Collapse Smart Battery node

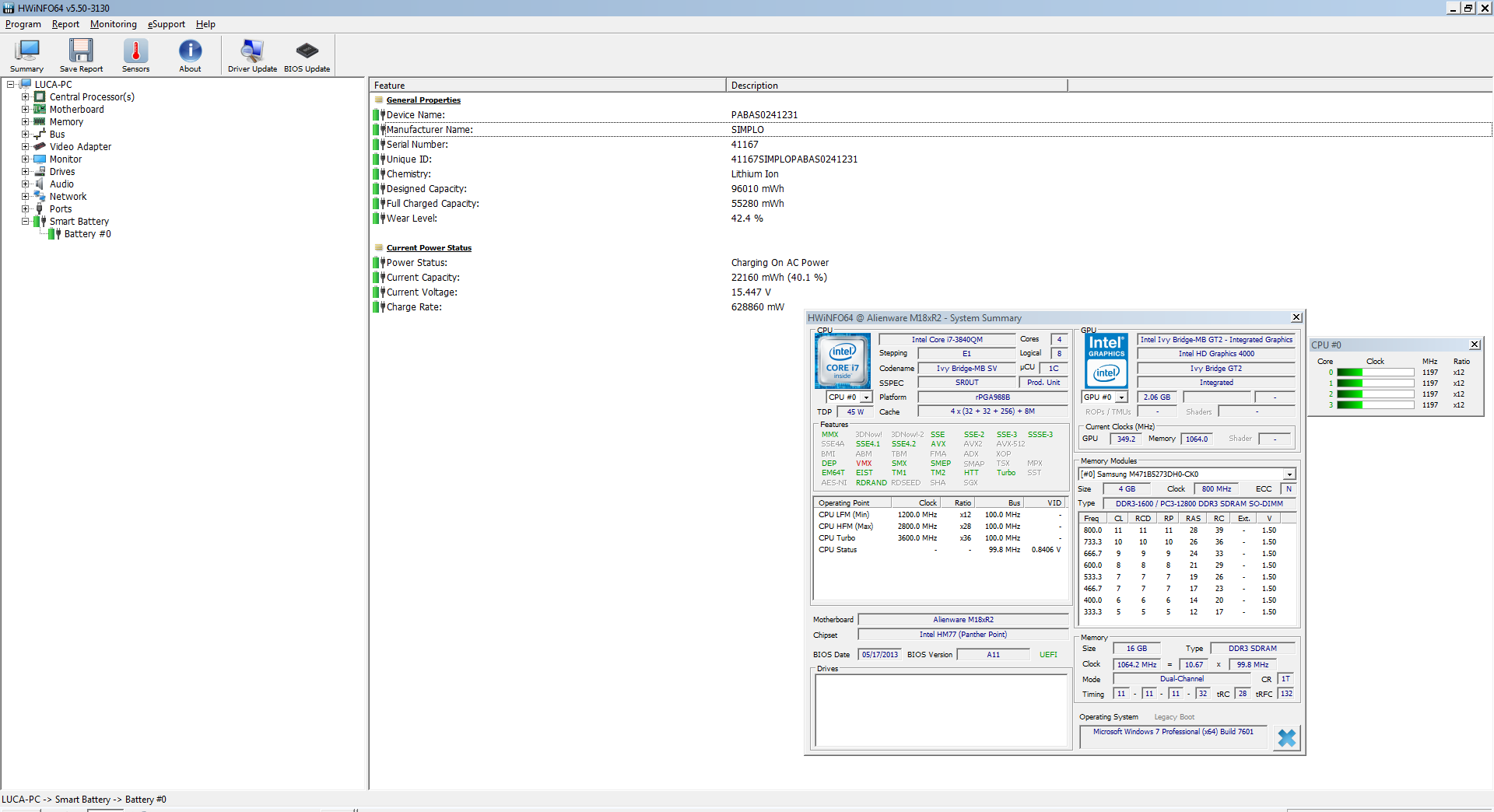click(x=25, y=222)
